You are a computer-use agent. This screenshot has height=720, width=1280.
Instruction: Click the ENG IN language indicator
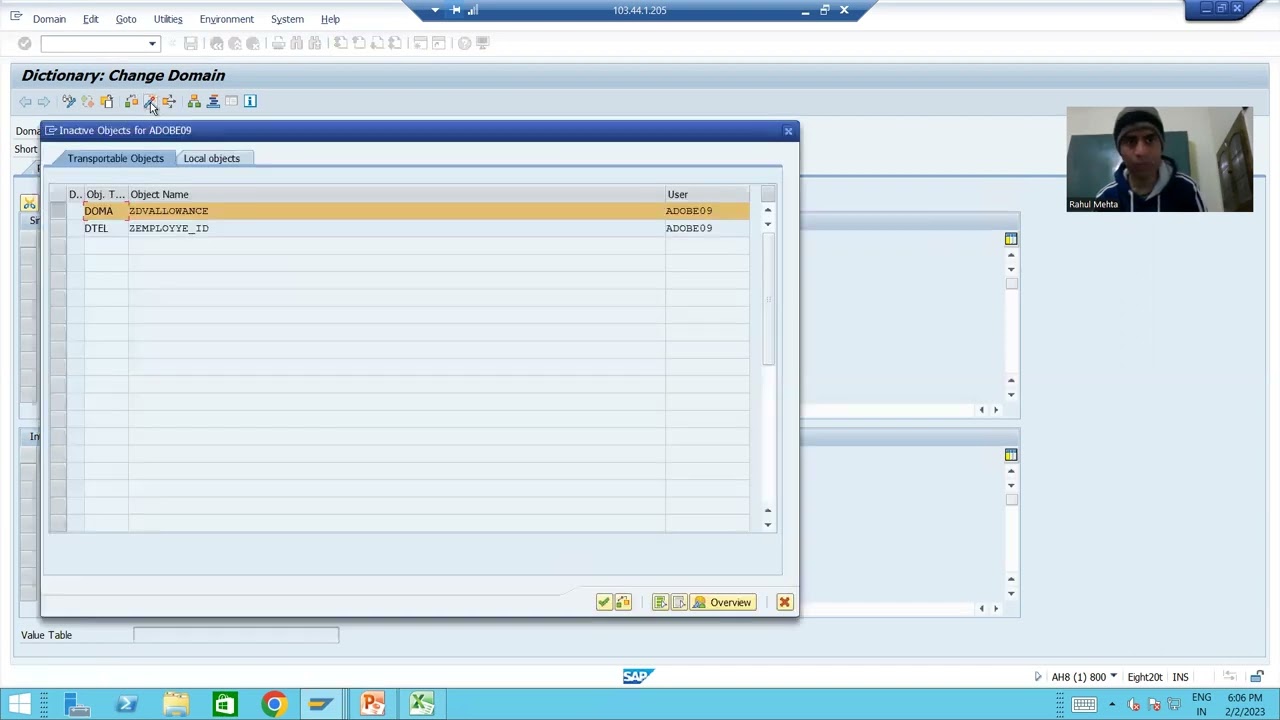point(1201,704)
